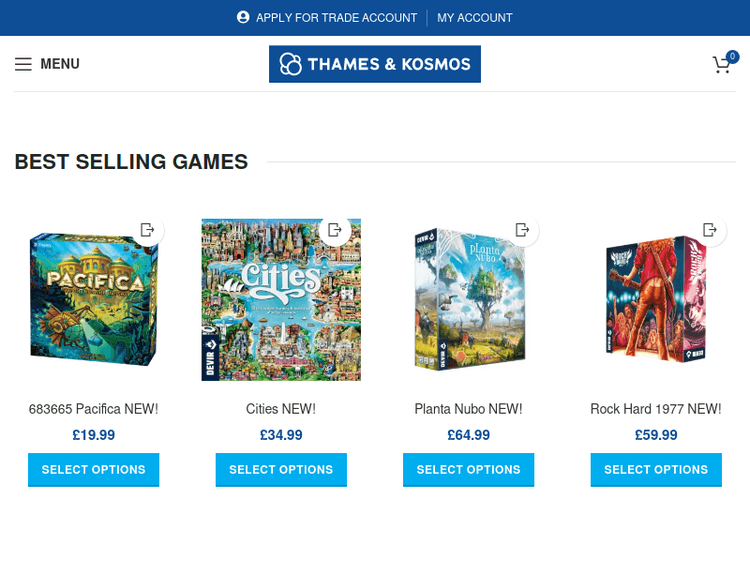View the Planta Nubo box image
This screenshot has width=750, height=563.
coord(468,300)
